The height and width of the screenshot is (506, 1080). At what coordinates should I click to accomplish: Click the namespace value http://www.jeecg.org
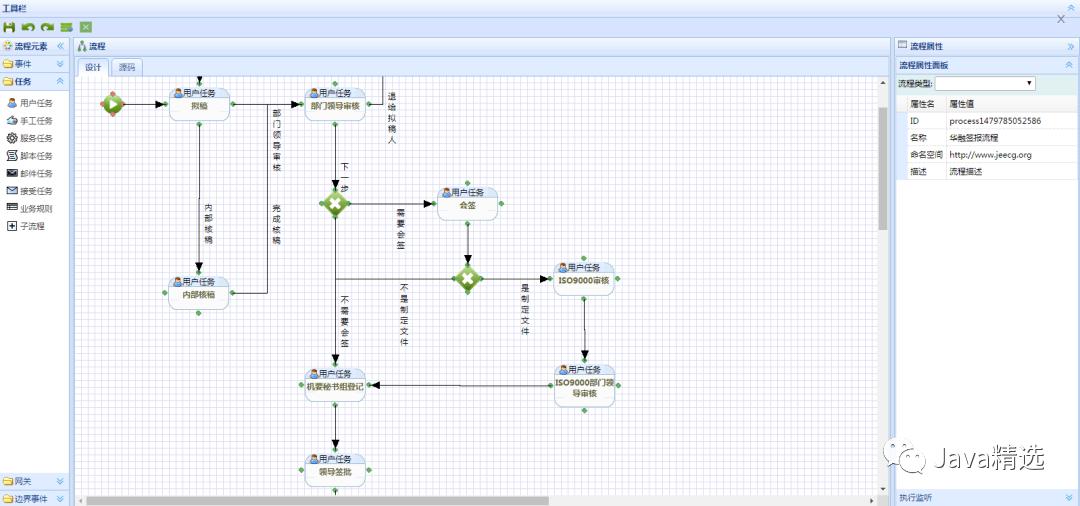[990, 155]
